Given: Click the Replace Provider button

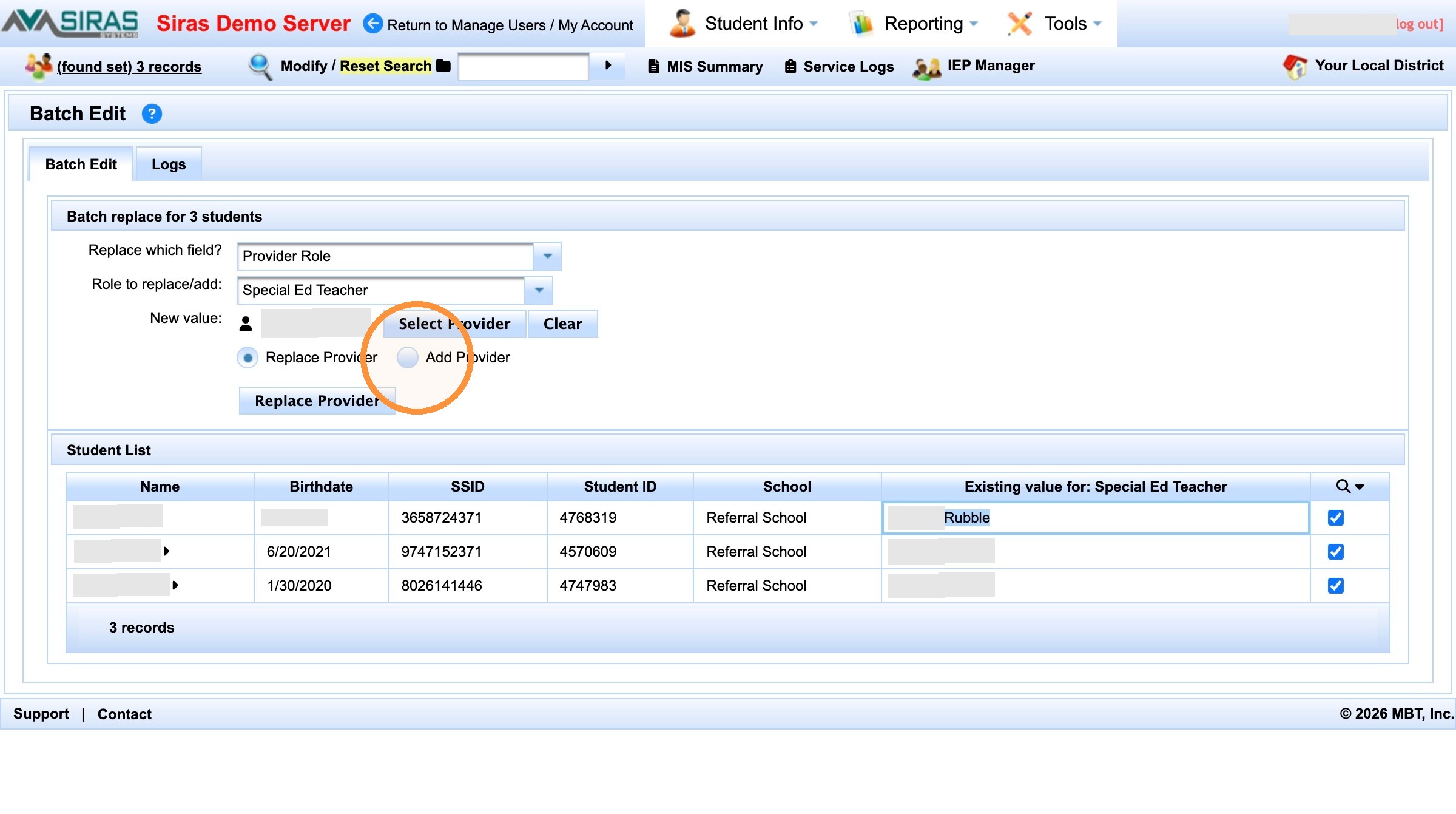Looking at the screenshot, I should click(317, 401).
